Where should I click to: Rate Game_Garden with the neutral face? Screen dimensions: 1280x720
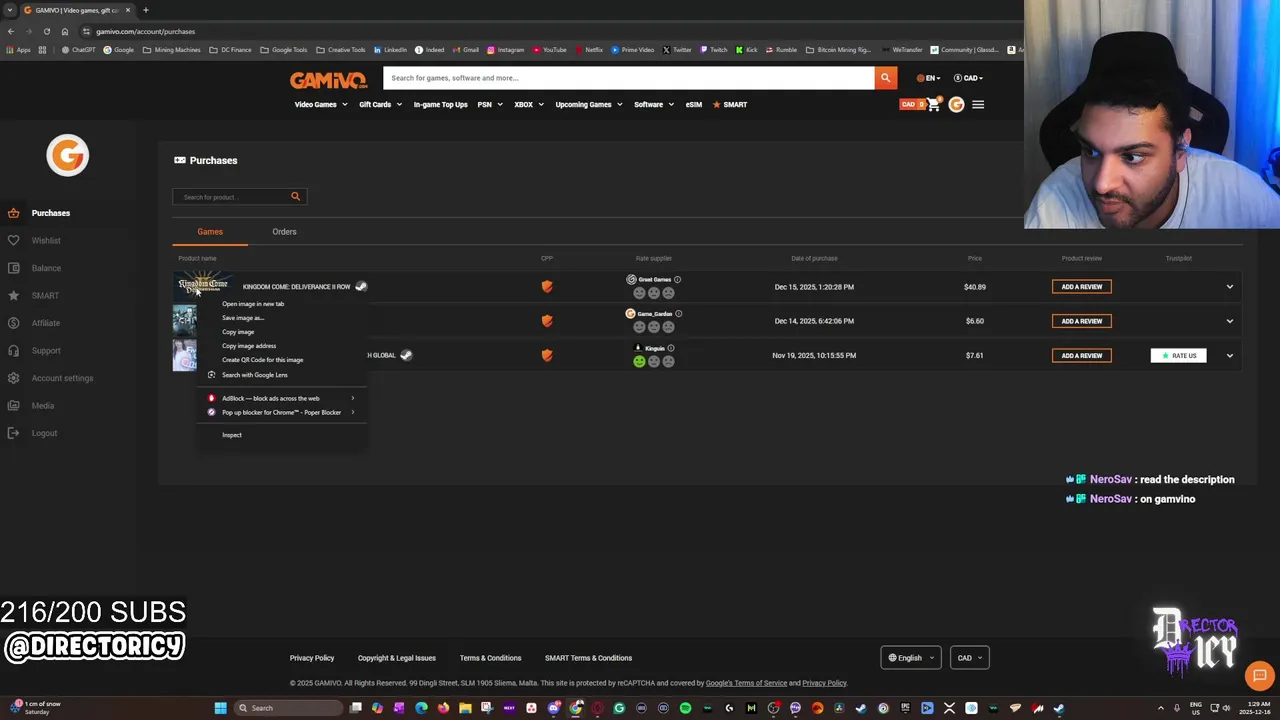(654, 327)
